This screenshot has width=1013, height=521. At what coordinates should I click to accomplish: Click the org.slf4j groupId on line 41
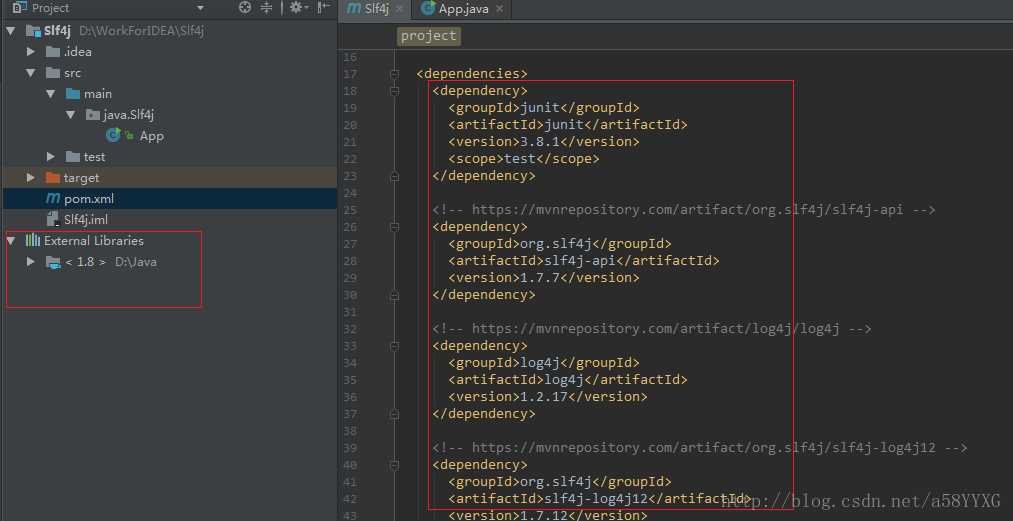pyautogui.click(x=559, y=482)
